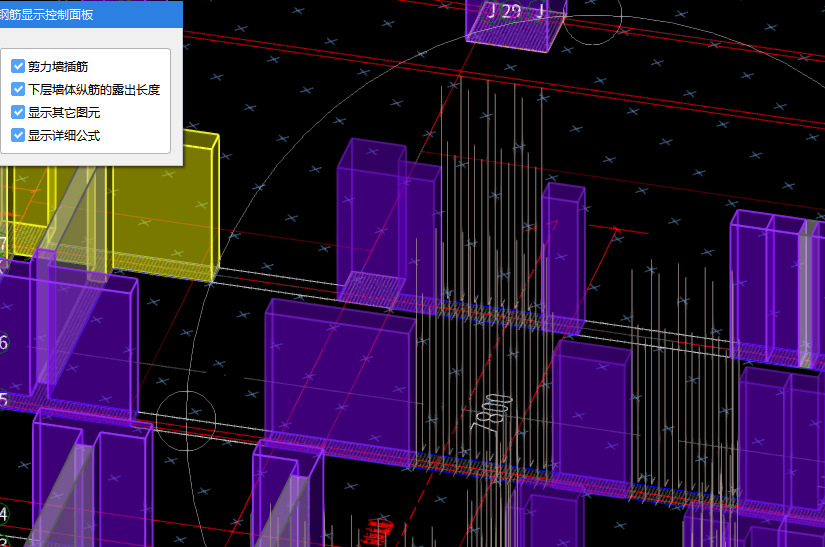Screen dimensions: 825x547
Task: Uncheck the 剪力墙插筋 checkbox
Action: 18,66
